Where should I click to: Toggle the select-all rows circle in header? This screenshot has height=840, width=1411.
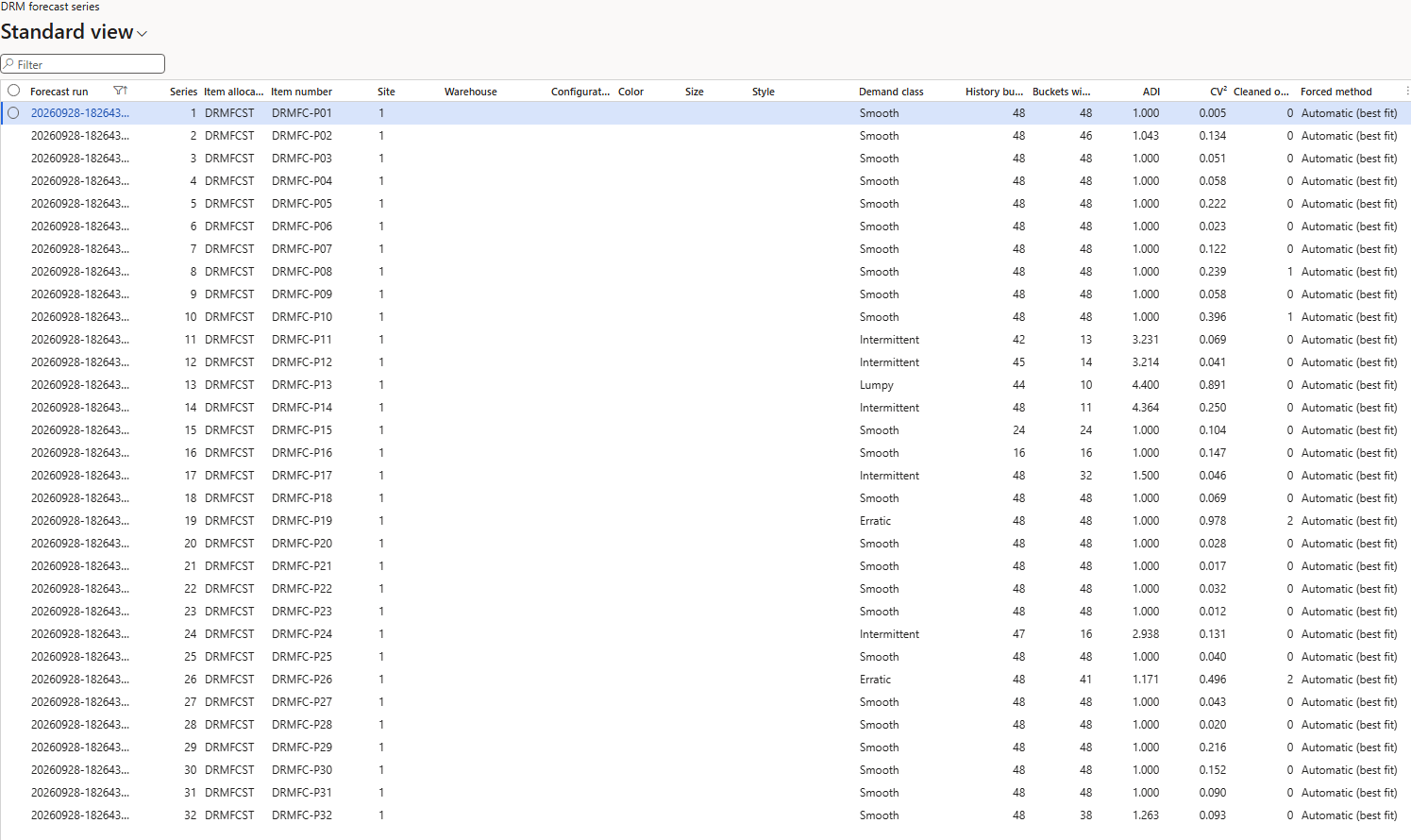click(13, 91)
